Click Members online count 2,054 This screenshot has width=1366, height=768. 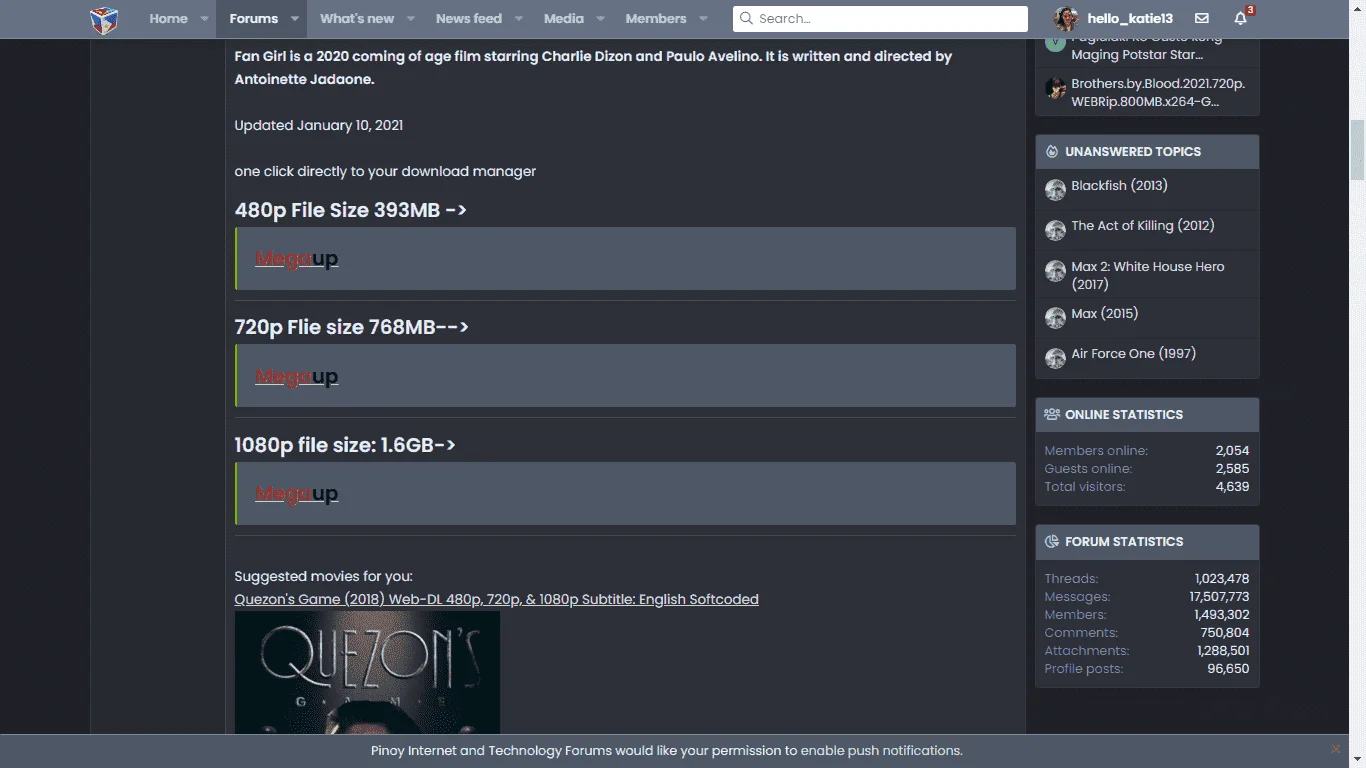coord(1232,451)
